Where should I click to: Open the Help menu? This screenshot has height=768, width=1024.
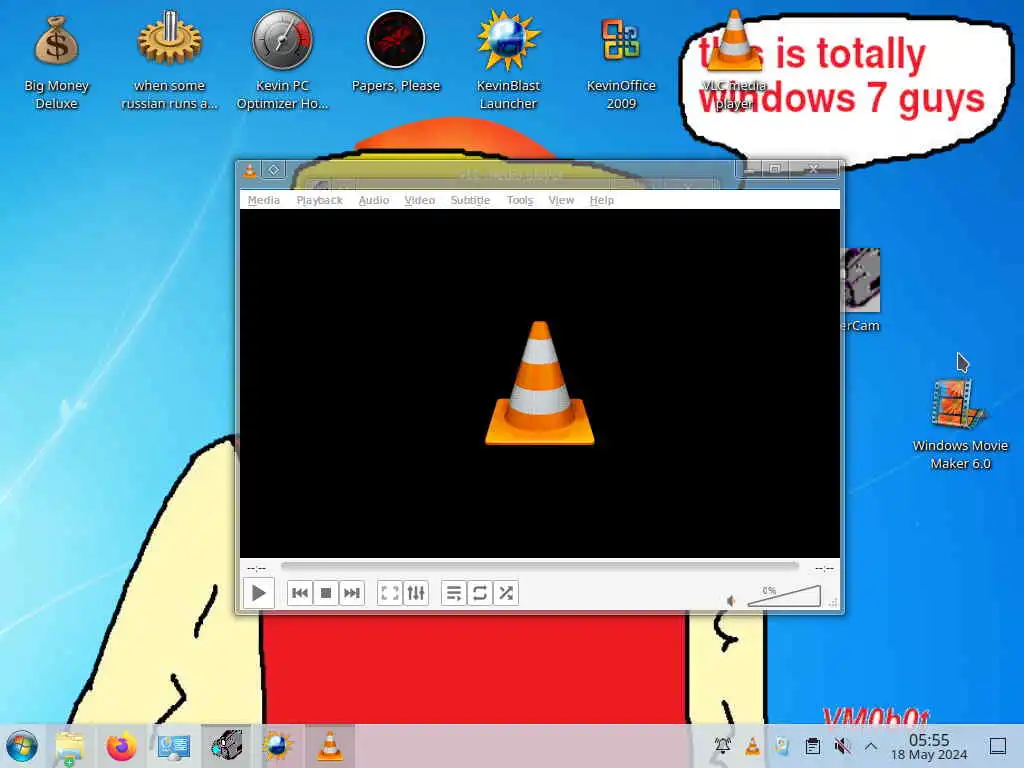point(601,200)
